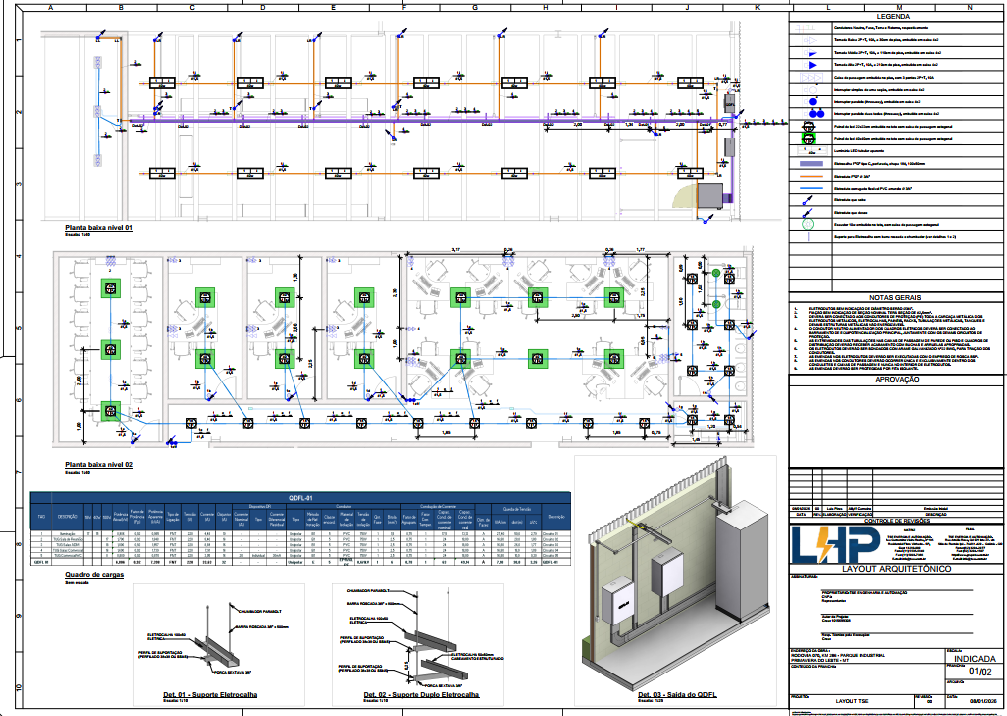
Task: Click the "Det. 03 - Saída do QDFL" caption
Action: pyautogui.click(x=678, y=694)
